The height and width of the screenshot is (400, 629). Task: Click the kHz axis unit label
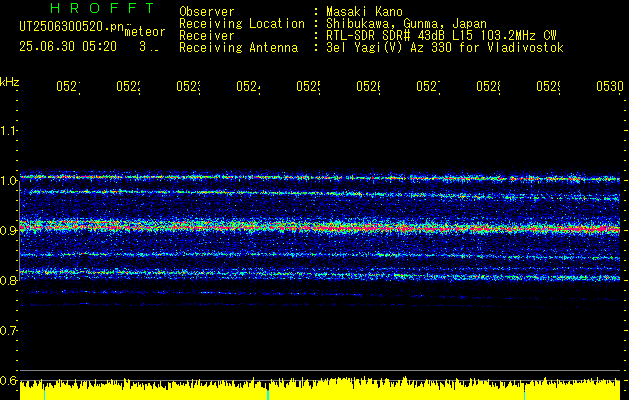10,82
